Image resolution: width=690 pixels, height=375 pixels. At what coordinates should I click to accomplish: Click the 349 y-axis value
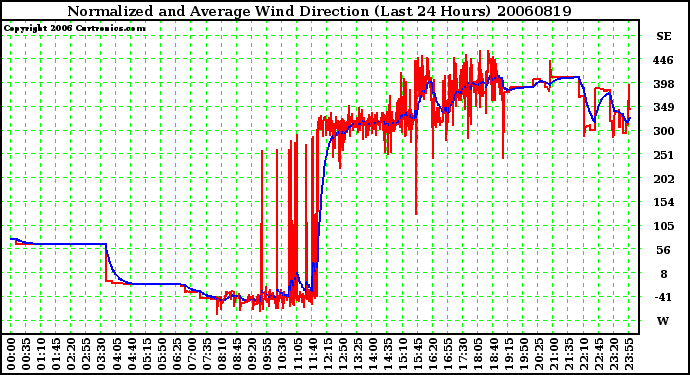[663, 107]
